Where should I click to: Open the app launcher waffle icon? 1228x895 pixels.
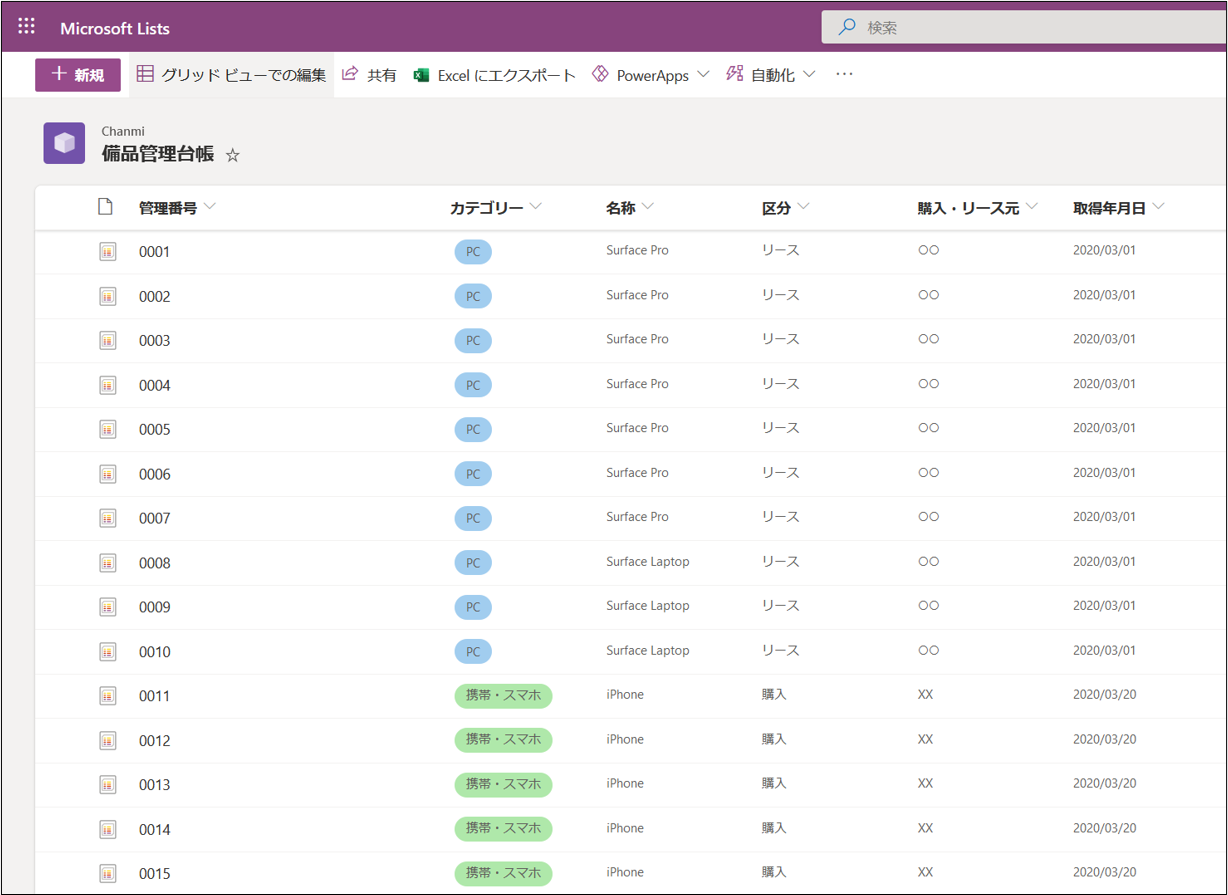26,27
